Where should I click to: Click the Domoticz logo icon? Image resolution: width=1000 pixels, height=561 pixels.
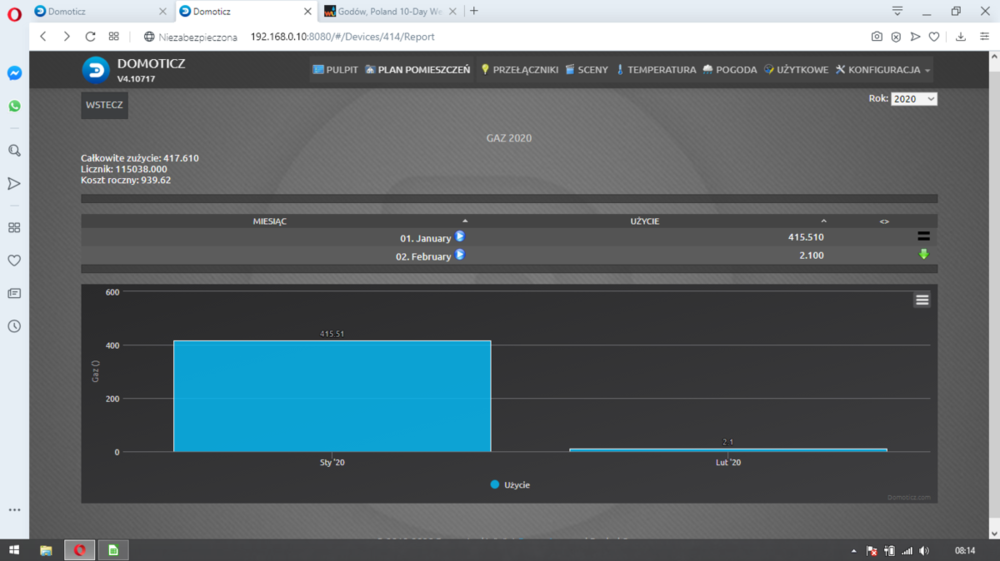[97, 70]
